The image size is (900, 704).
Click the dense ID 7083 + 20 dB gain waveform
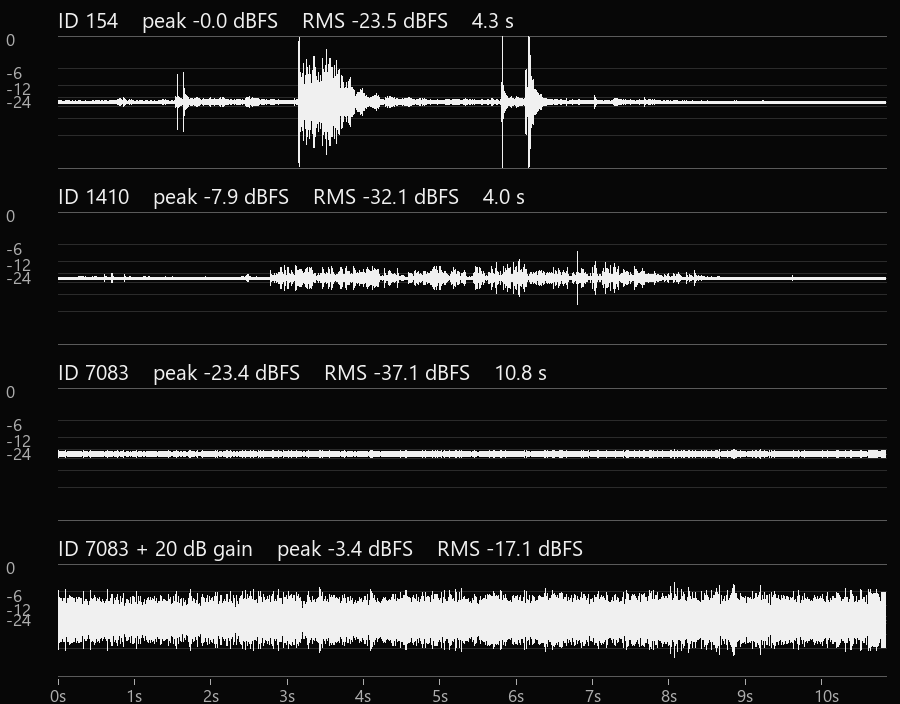(472, 620)
